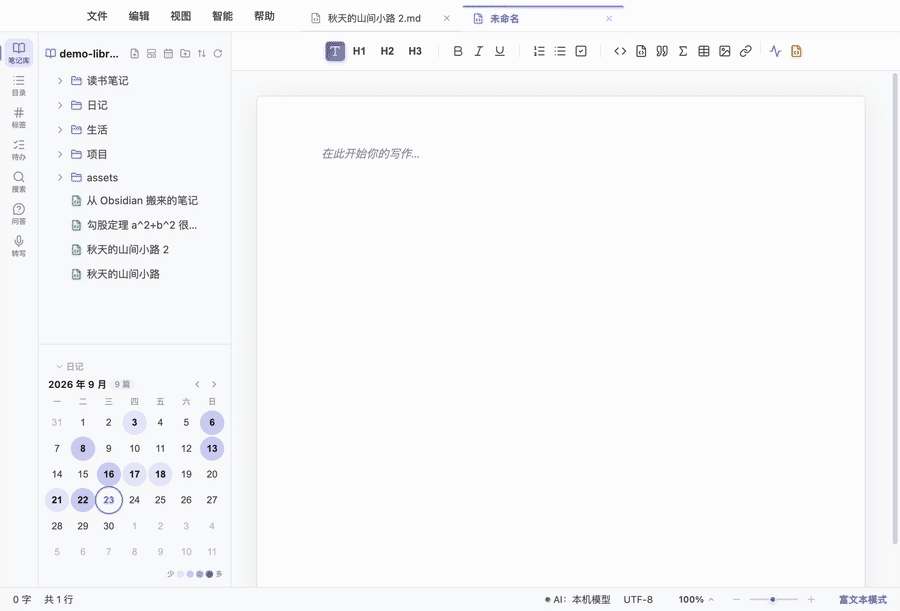Screen dimensions: 900x611
Task: Click the 富文本模式 mode switch
Action: pos(863,600)
